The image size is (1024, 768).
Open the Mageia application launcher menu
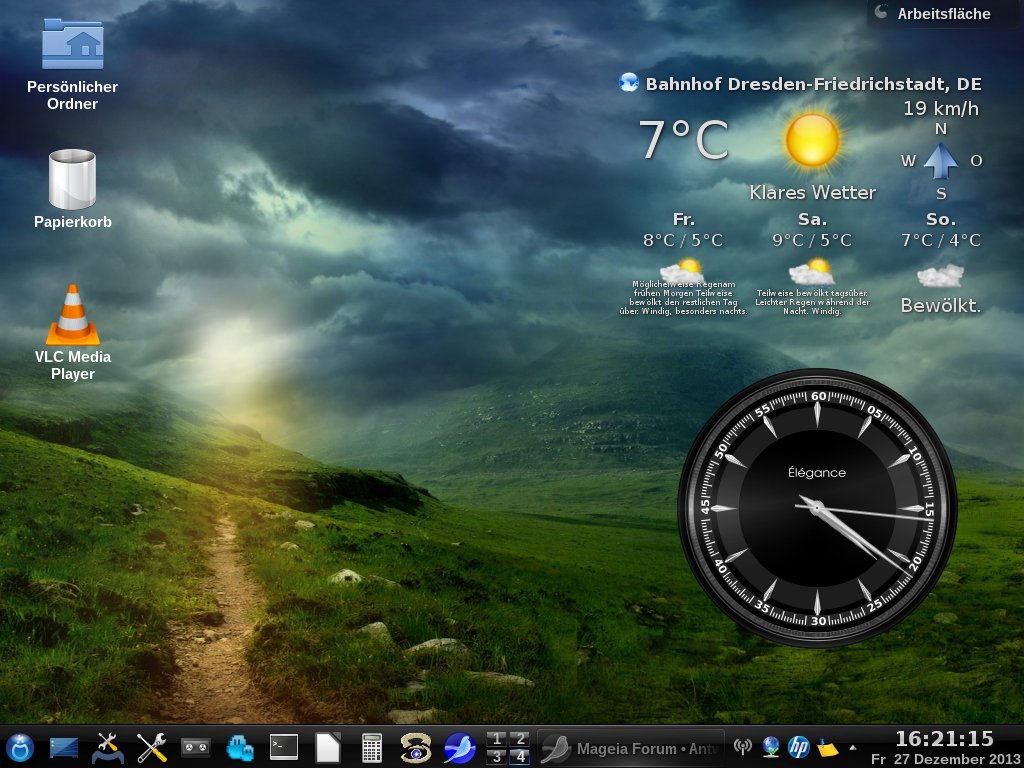point(20,748)
